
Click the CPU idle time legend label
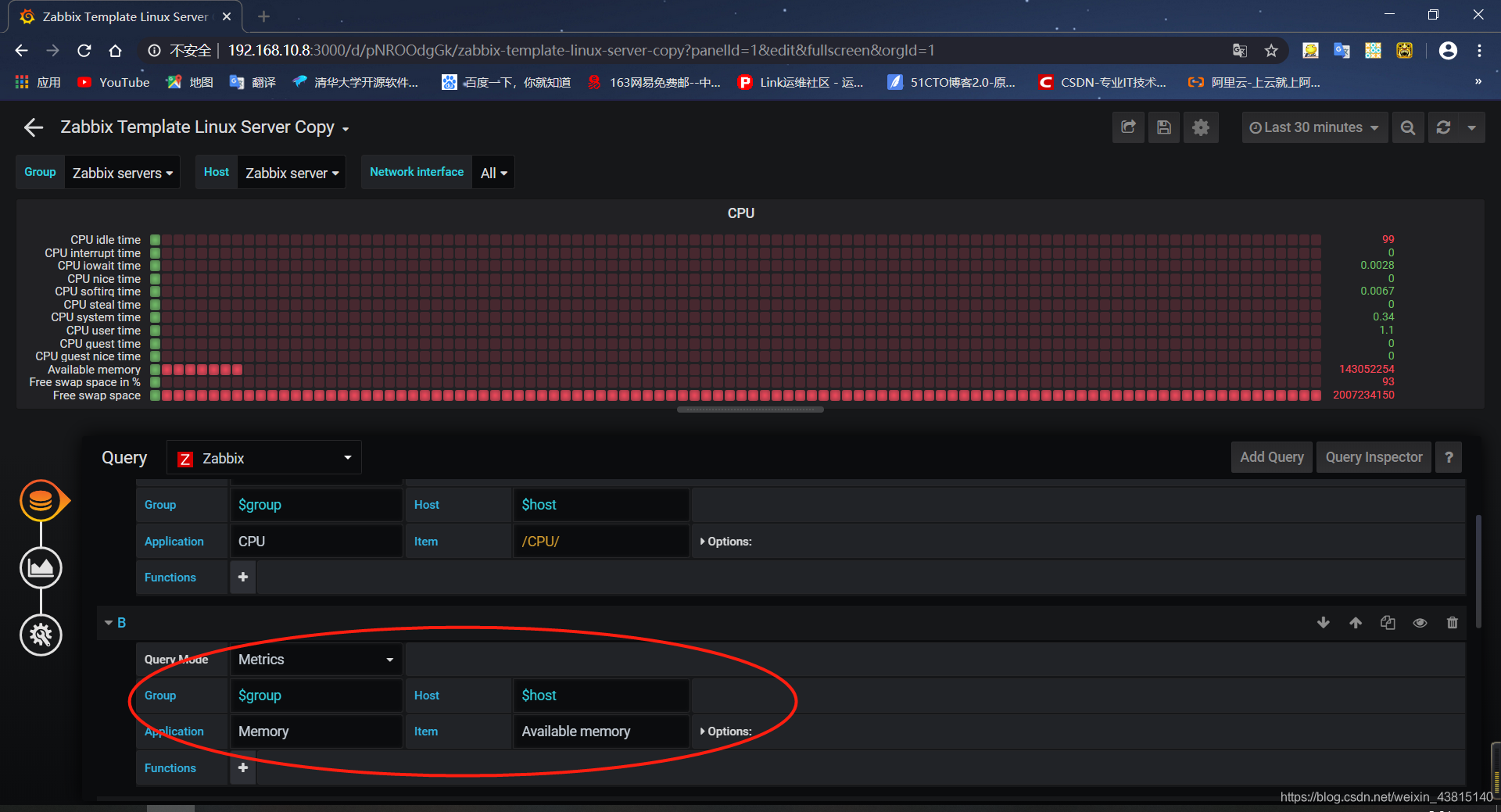pos(106,240)
